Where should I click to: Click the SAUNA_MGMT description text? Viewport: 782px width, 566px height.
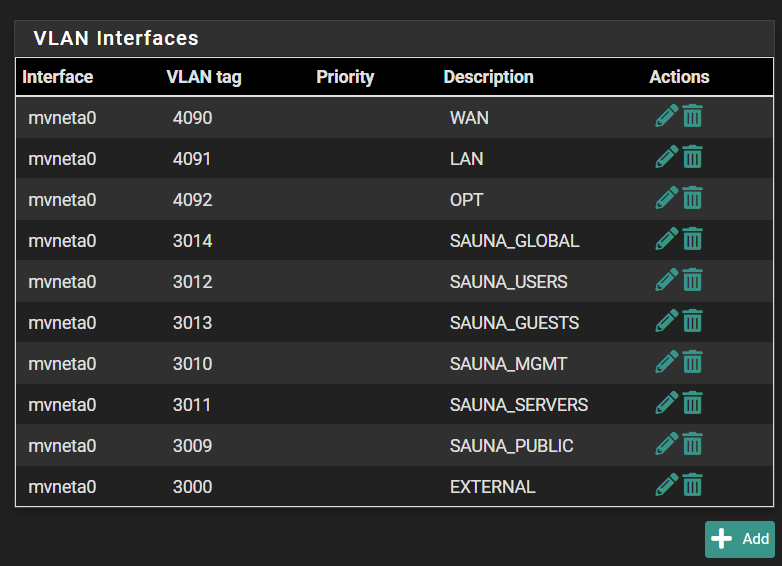pos(508,364)
